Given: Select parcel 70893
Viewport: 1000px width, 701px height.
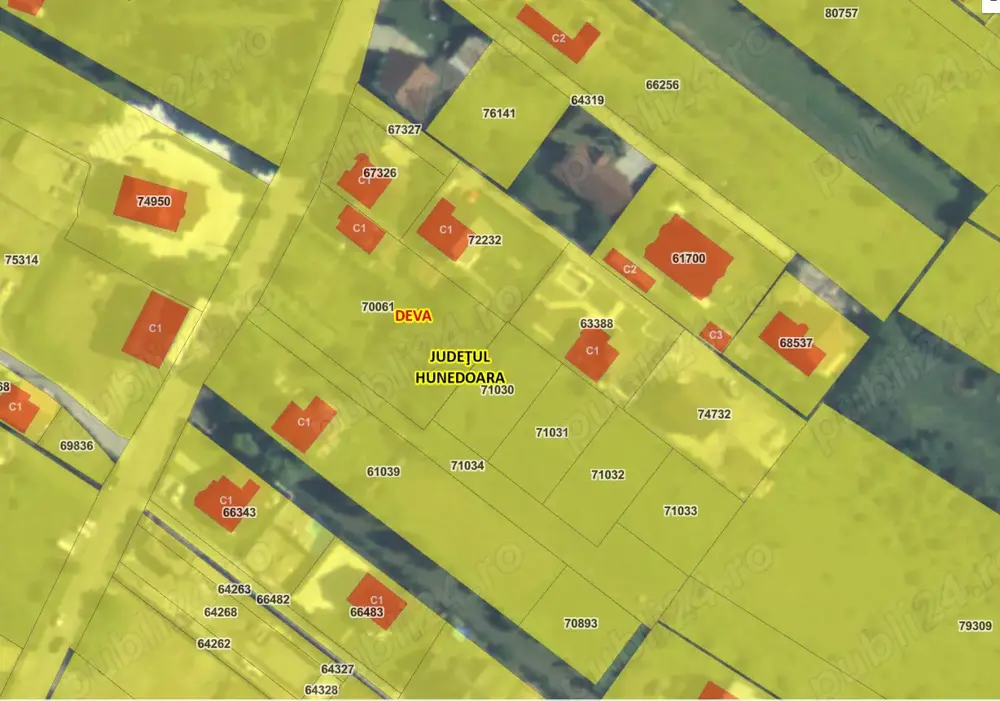Looking at the screenshot, I should pos(580,622).
